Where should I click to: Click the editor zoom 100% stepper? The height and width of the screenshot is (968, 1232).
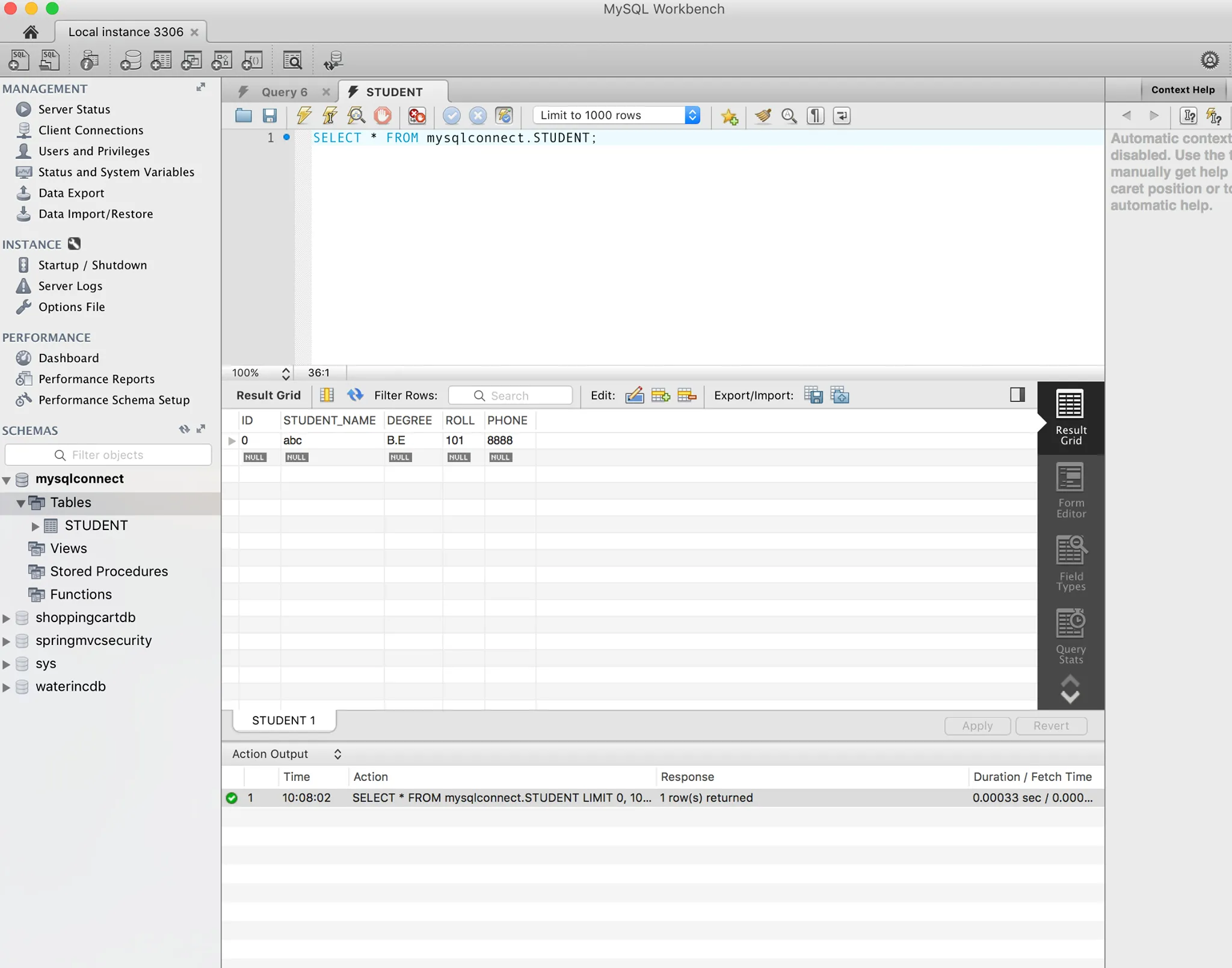click(x=286, y=373)
